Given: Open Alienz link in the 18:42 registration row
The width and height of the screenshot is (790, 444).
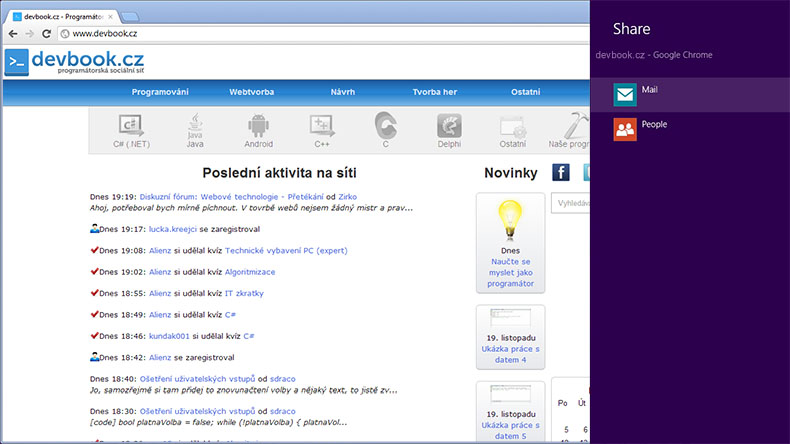Looking at the screenshot, I should (160, 357).
